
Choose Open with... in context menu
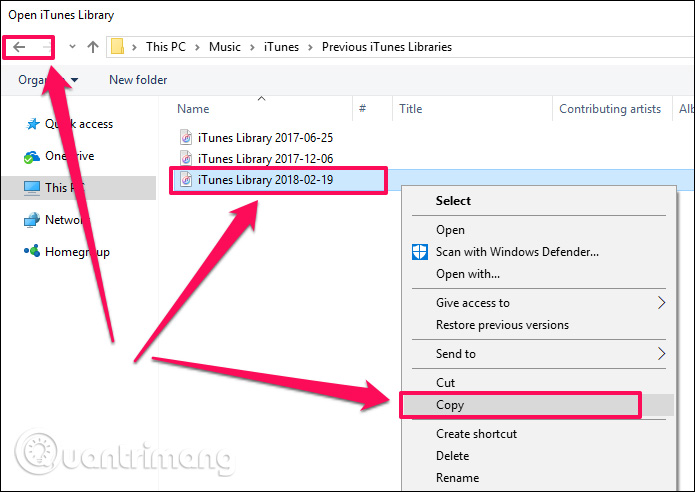(468, 274)
